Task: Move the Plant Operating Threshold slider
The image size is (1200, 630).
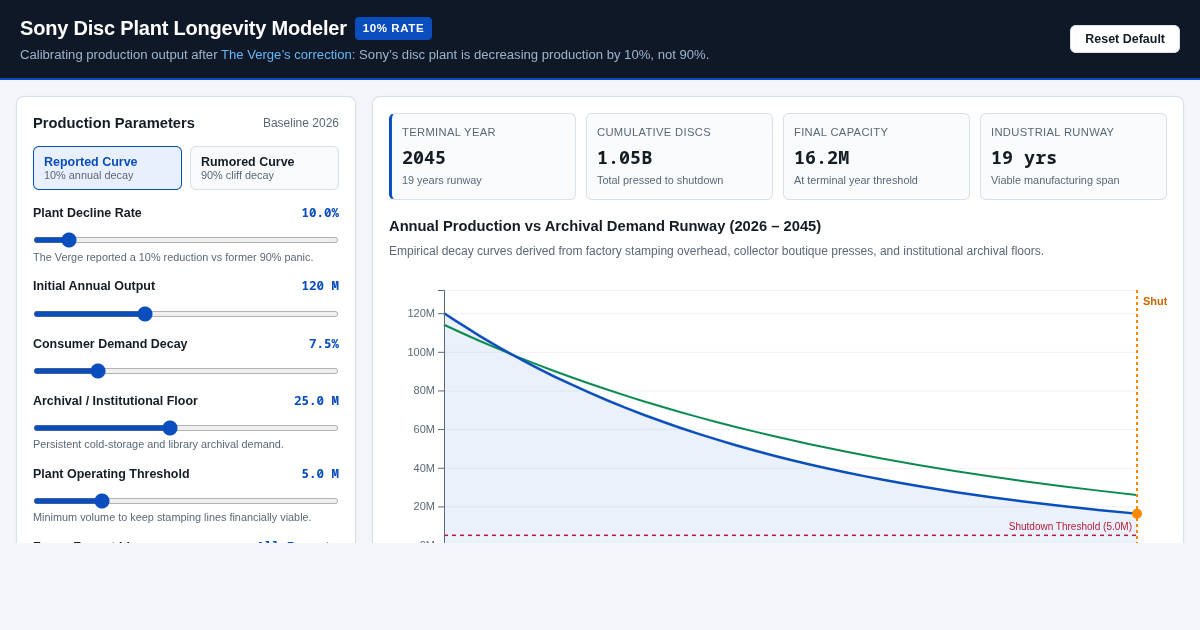Action: 186,501
